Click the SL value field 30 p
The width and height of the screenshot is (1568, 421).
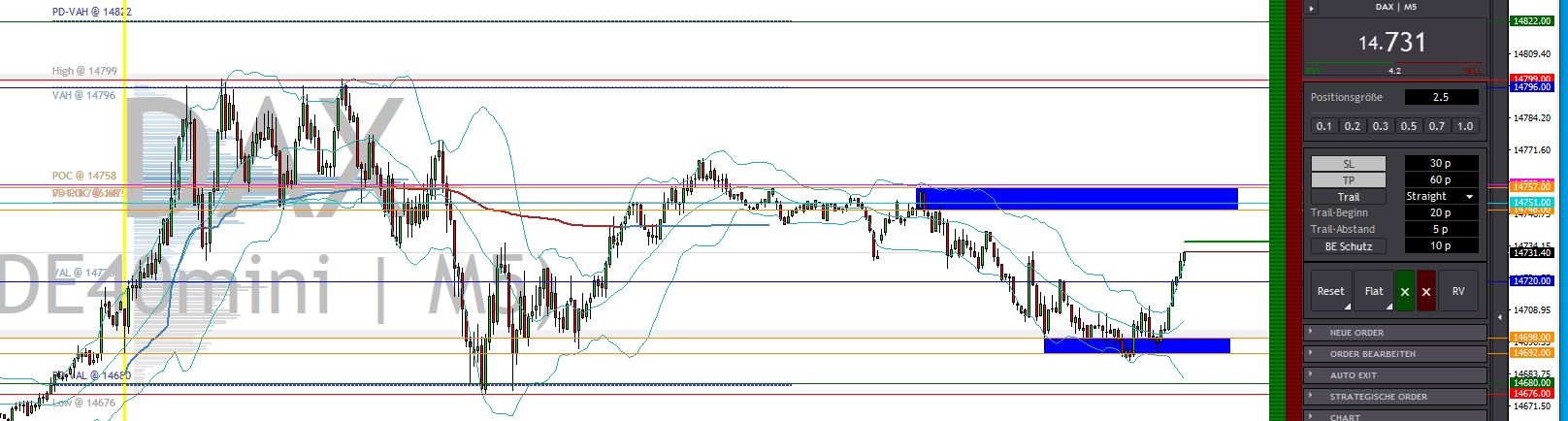[x=1441, y=163]
